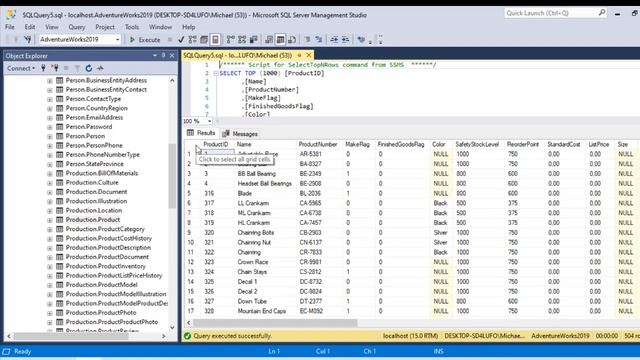Expand the Production.ProductCategory node
The width and height of the screenshot is (640, 360).
point(50,230)
